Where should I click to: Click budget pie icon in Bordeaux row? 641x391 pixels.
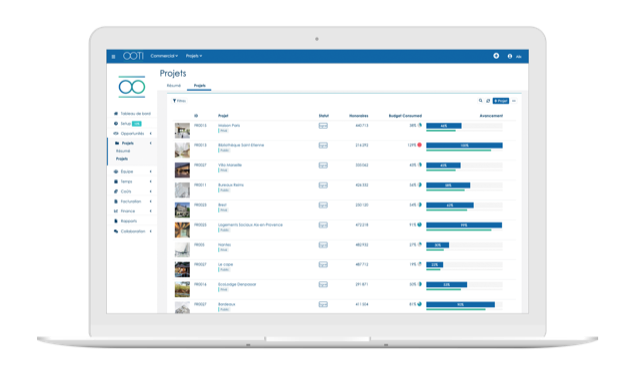(419, 304)
